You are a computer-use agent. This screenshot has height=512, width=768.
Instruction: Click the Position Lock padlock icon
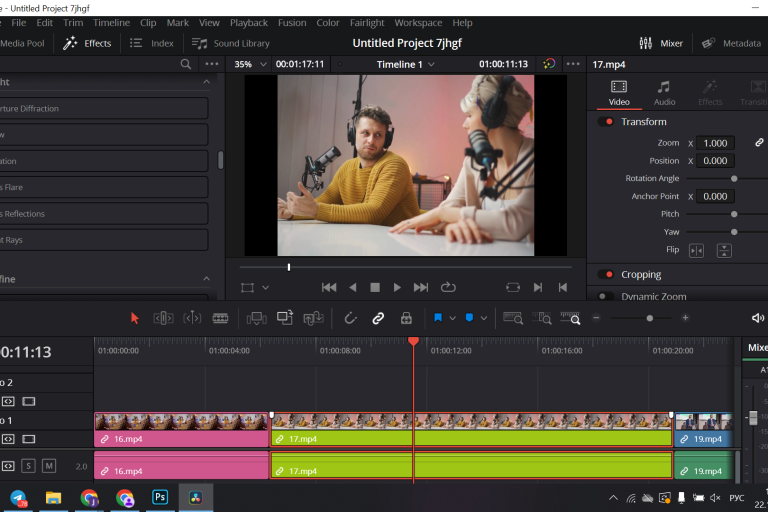click(406, 318)
